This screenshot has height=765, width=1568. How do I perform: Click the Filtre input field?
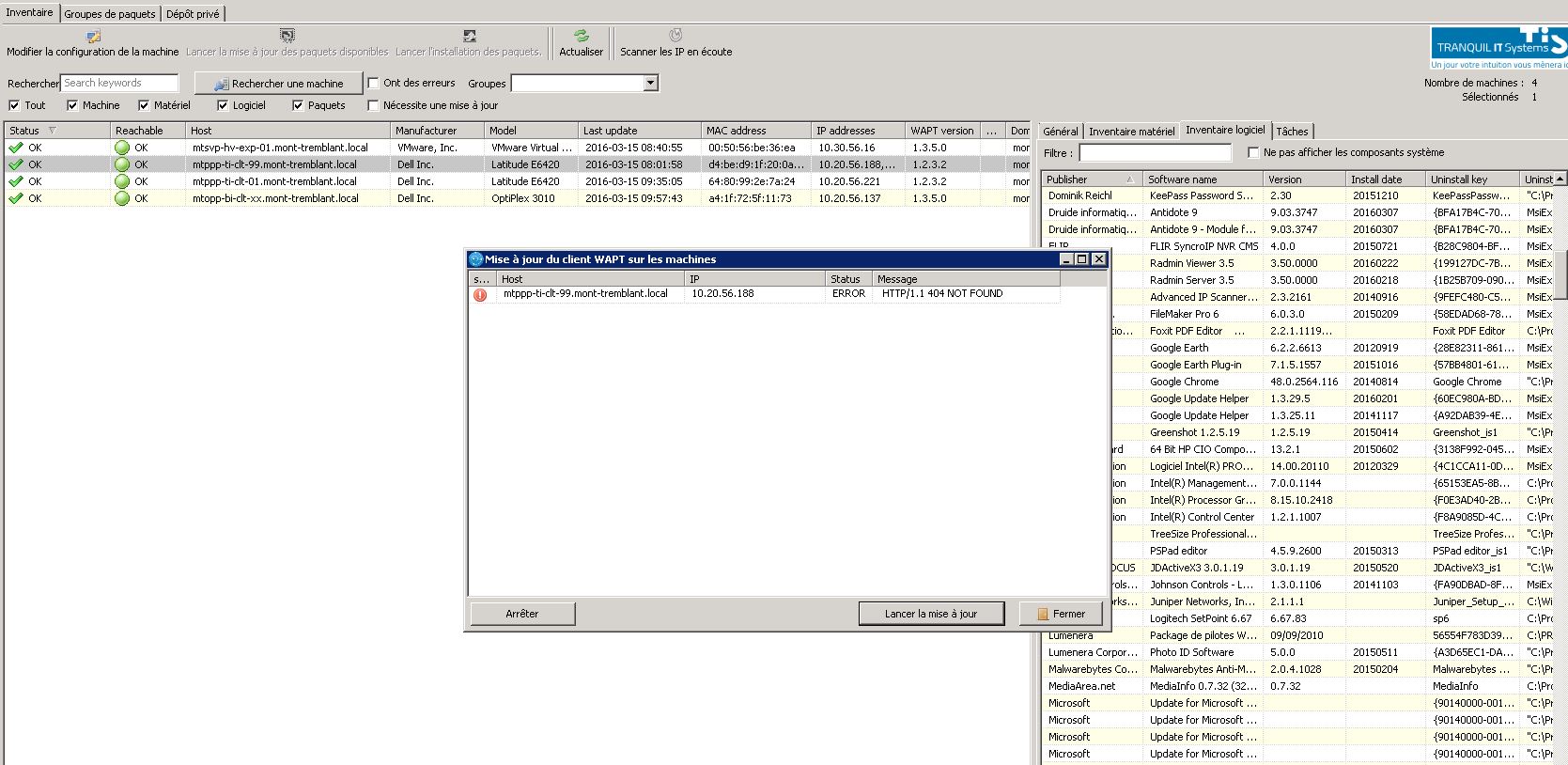coord(1155,152)
